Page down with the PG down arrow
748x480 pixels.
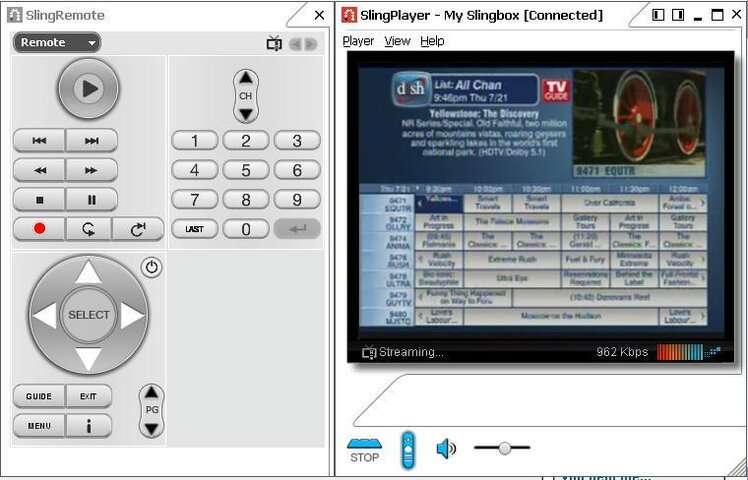pyautogui.click(x=151, y=428)
